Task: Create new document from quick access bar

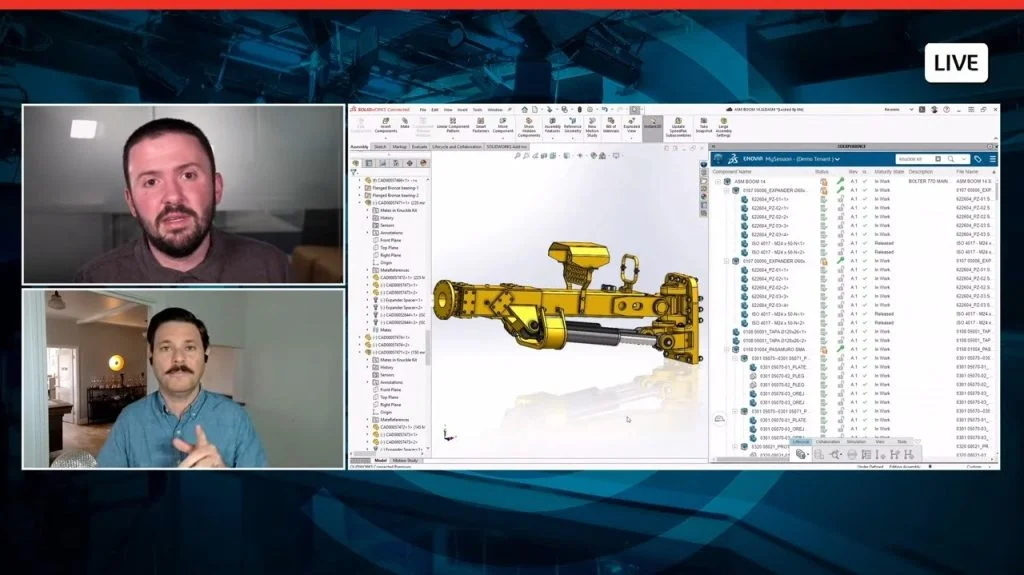Action: pyautogui.click(x=534, y=110)
